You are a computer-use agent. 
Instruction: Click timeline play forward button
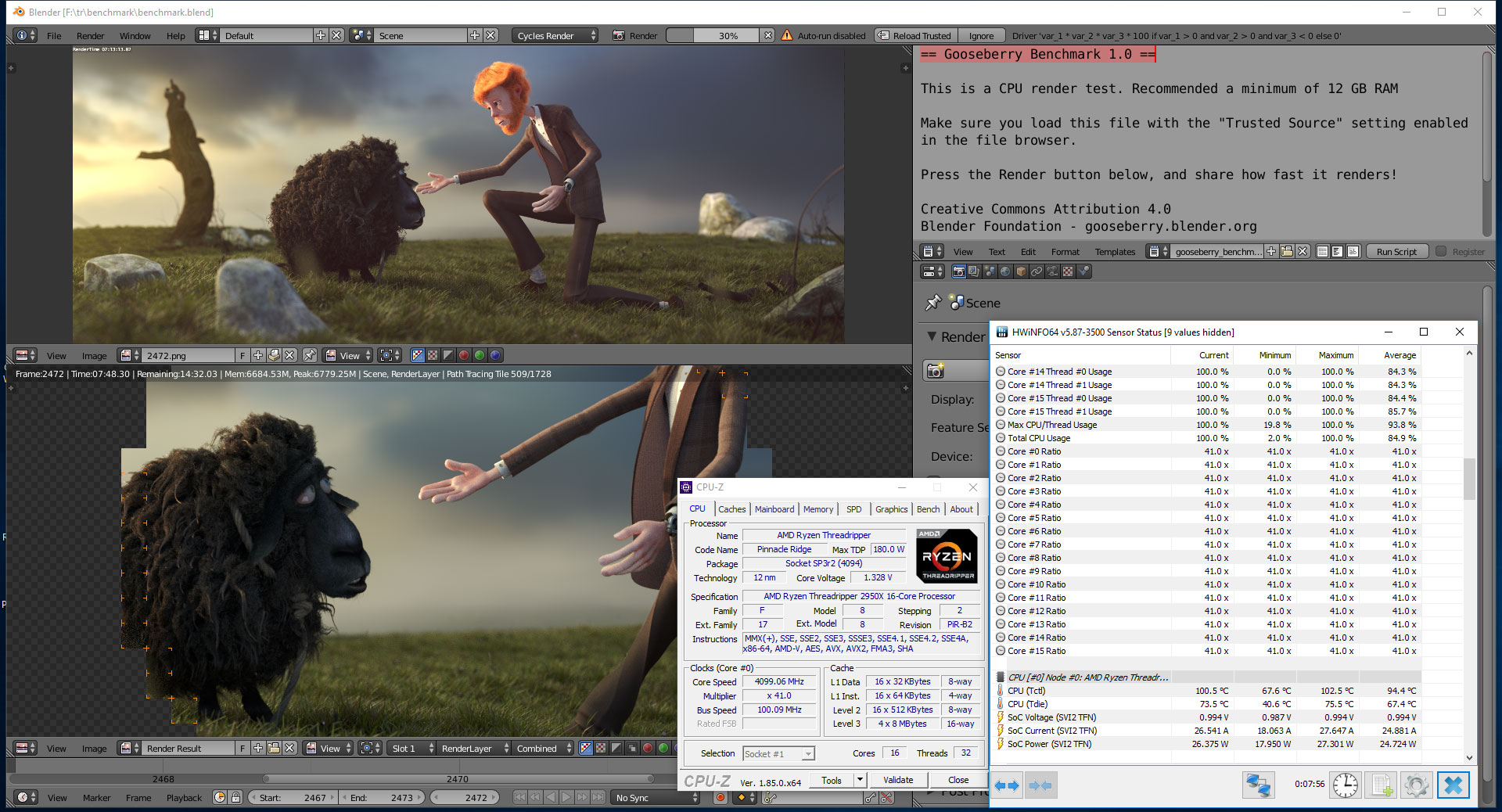(x=566, y=797)
